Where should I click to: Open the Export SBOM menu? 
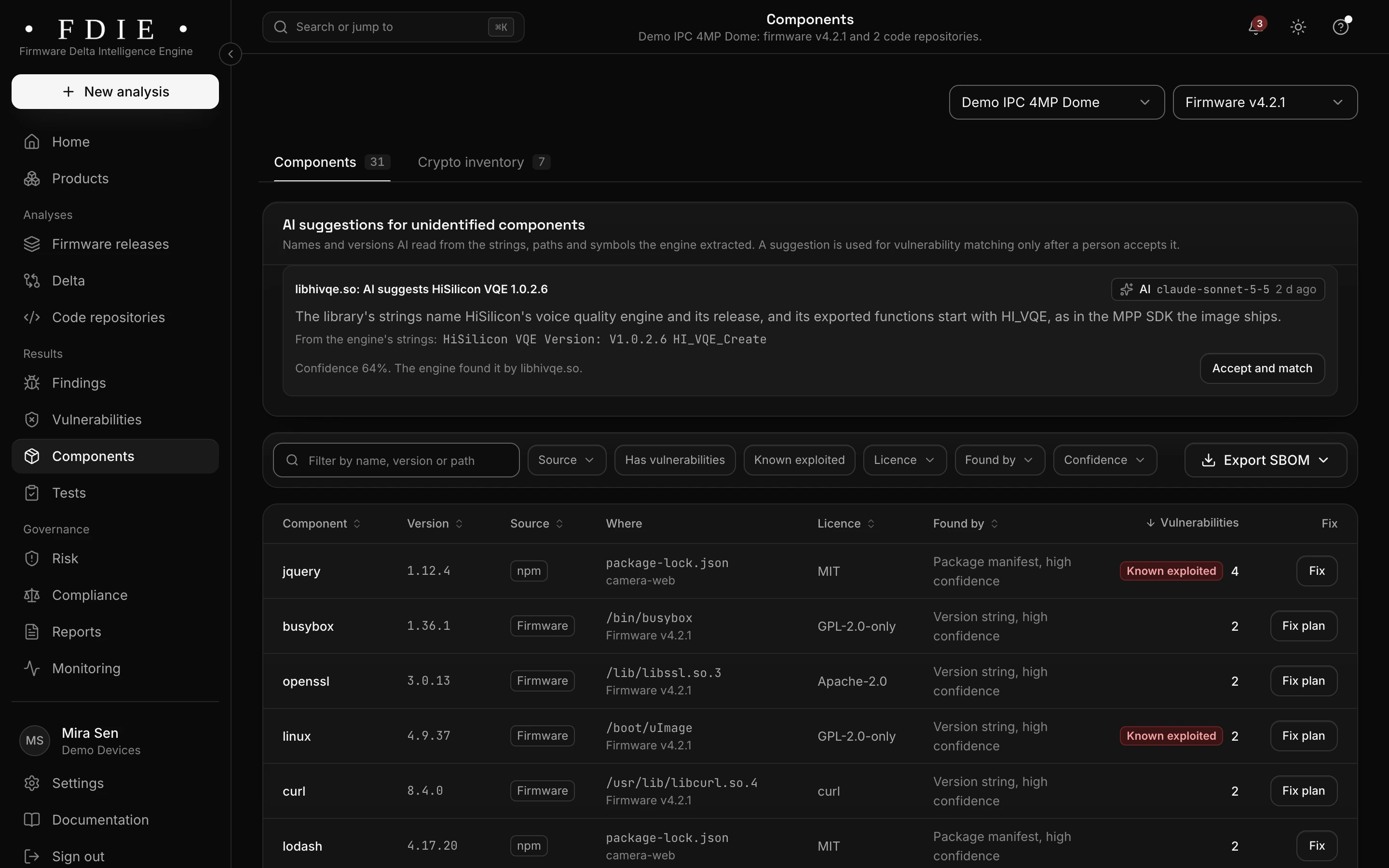pos(1266,460)
